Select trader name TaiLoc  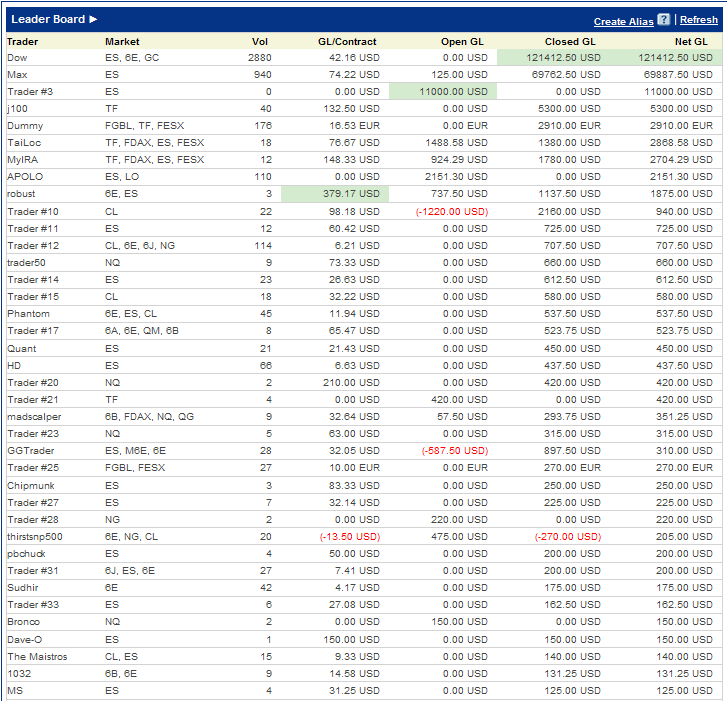pos(24,143)
